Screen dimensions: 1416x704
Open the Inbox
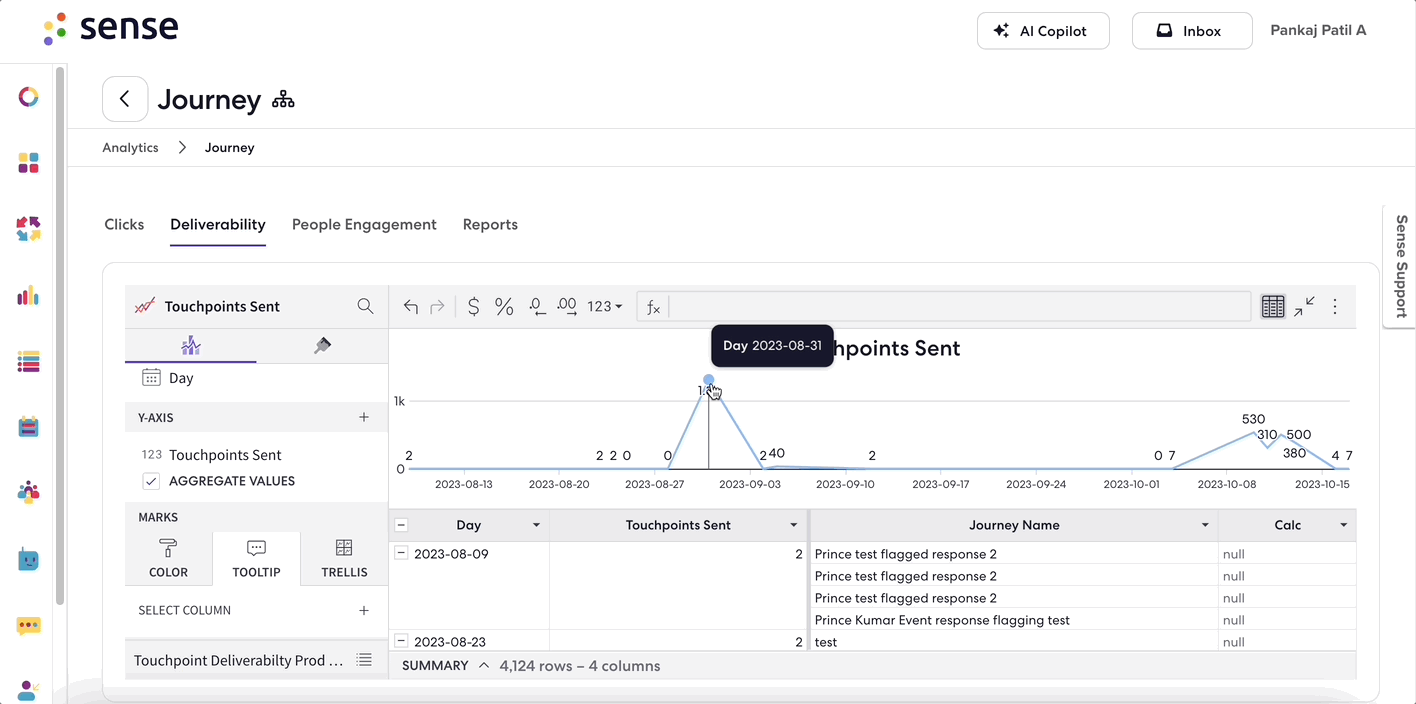tap(1192, 31)
